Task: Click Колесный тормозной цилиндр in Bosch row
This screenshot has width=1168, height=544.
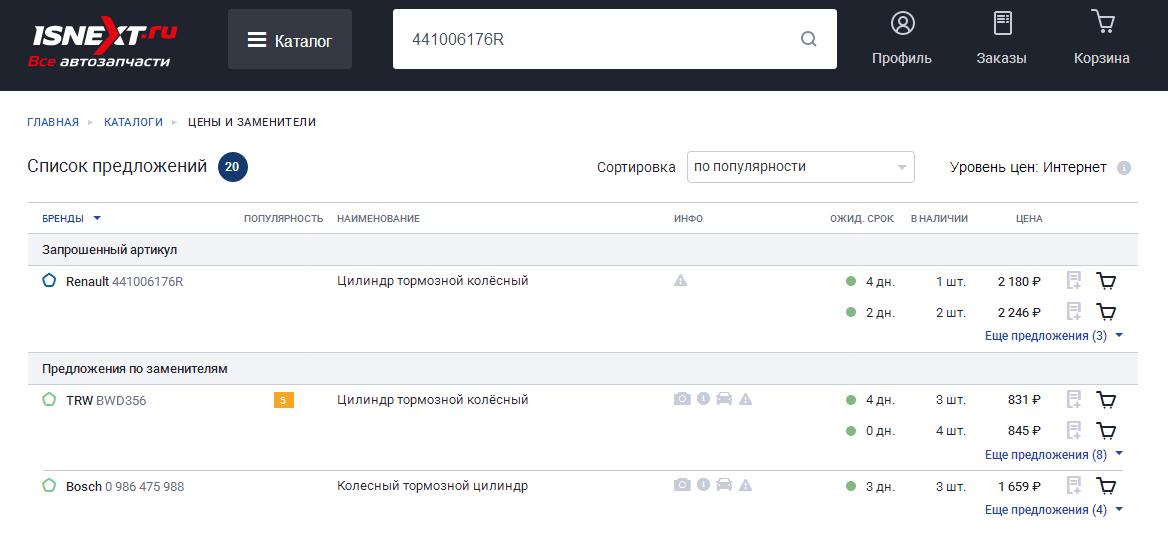Action: click(433, 486)
